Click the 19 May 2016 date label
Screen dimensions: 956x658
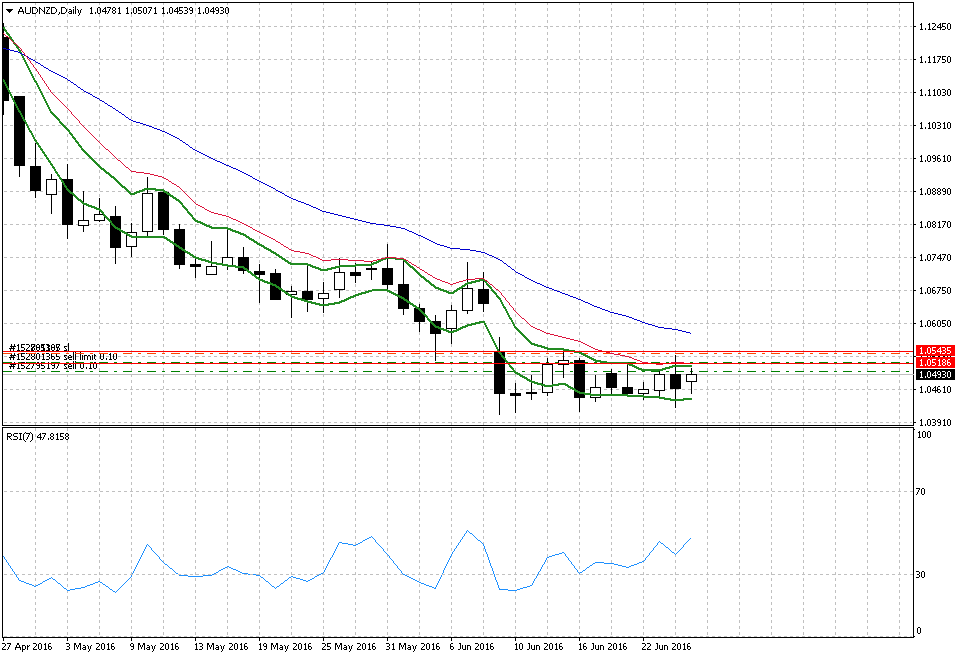point(284,646)
